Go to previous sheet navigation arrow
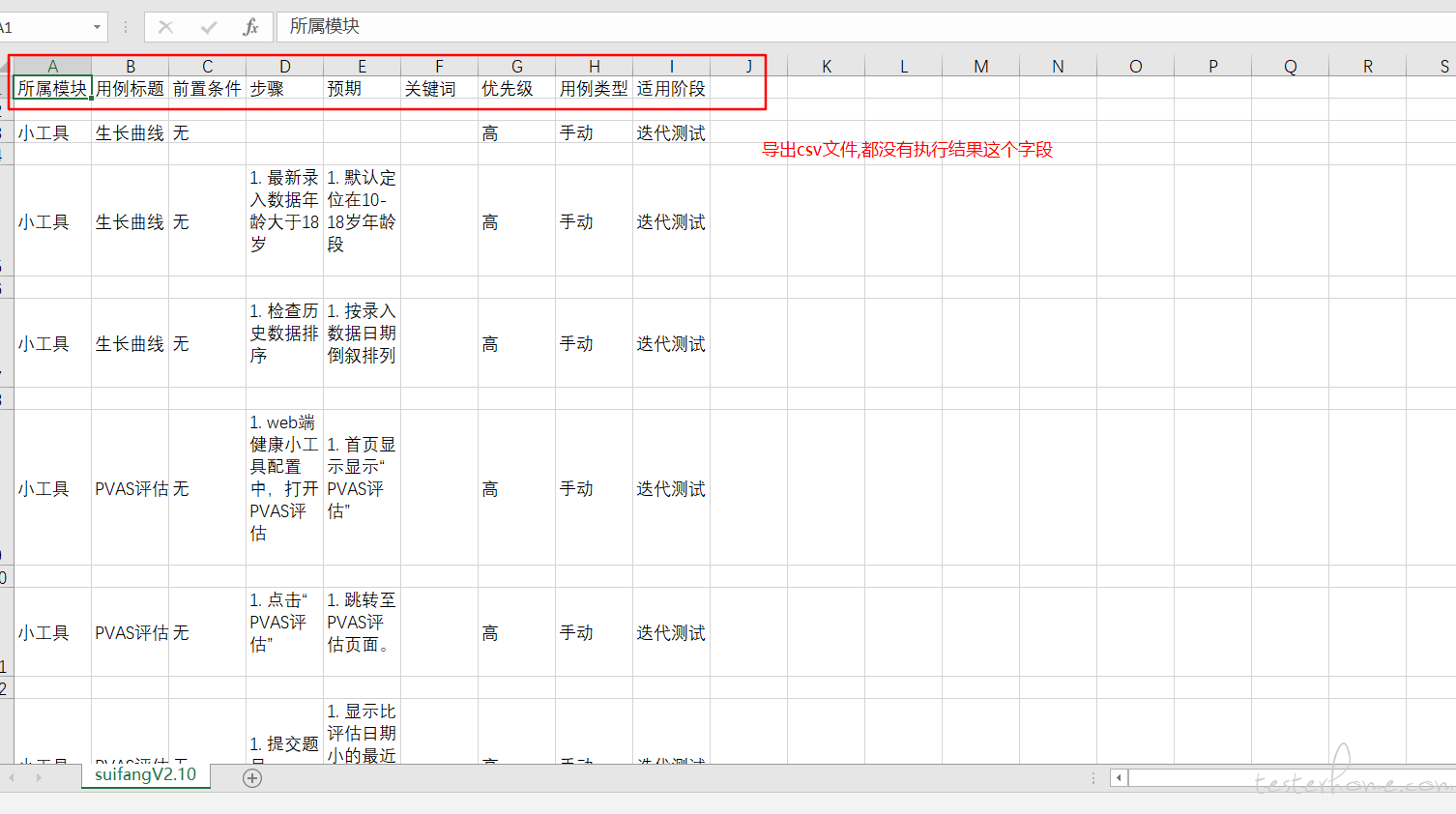 13,777
